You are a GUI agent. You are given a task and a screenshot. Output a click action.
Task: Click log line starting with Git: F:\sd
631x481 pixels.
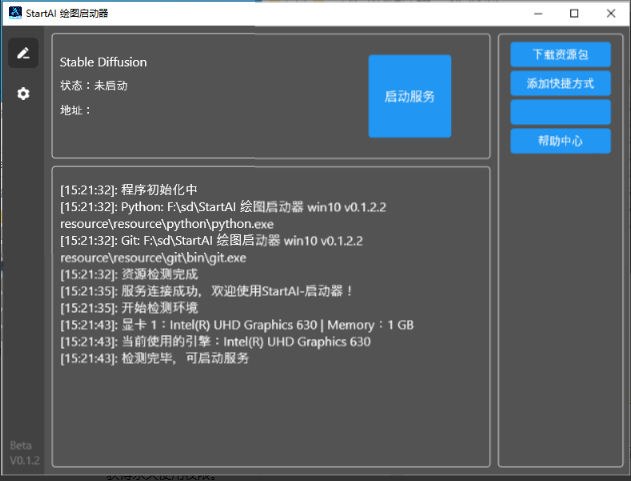(211, 241)
